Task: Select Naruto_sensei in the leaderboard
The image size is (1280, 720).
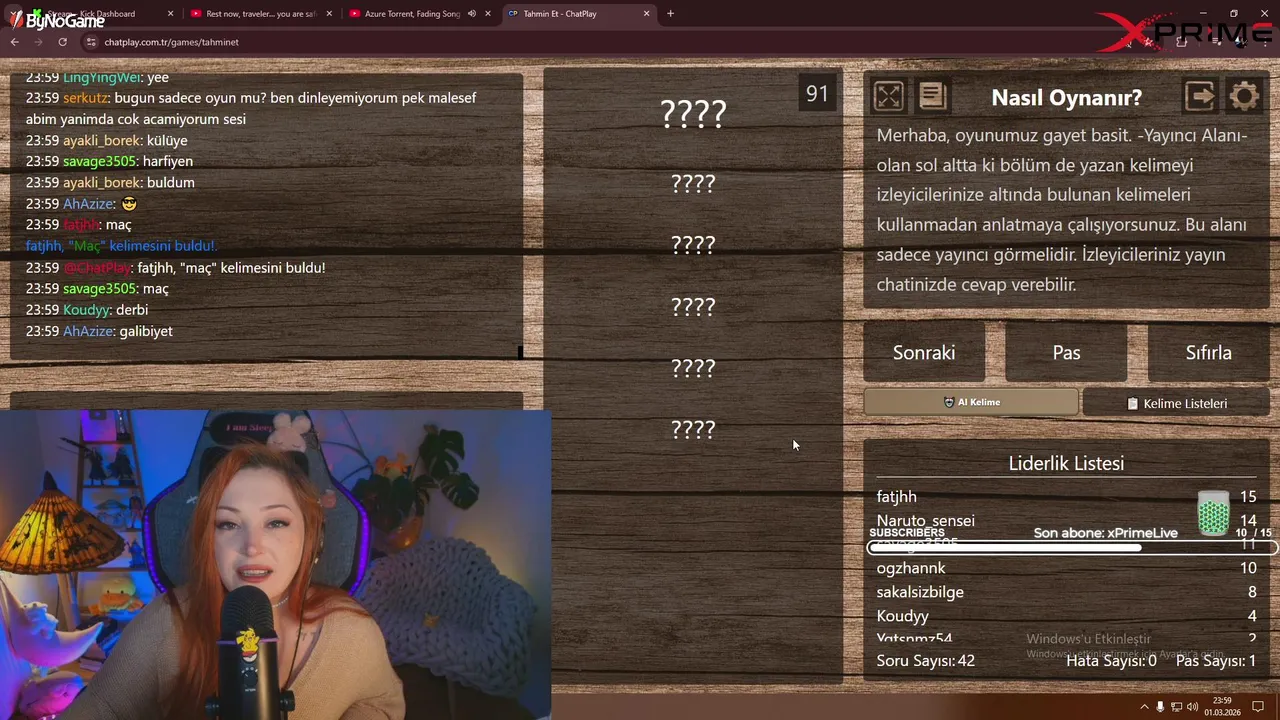Action: pos(925,520)
